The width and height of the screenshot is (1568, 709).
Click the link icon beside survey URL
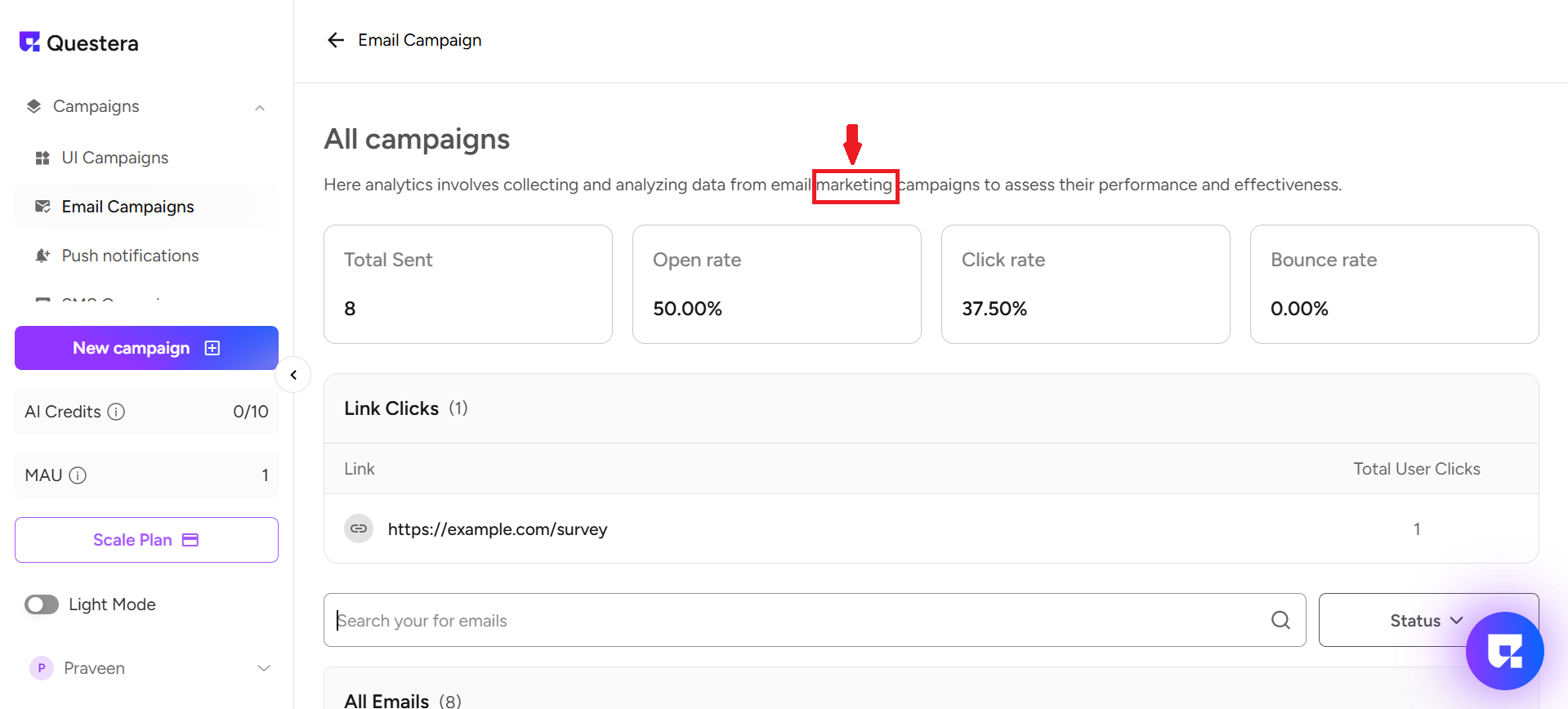(x=359, y=529)
